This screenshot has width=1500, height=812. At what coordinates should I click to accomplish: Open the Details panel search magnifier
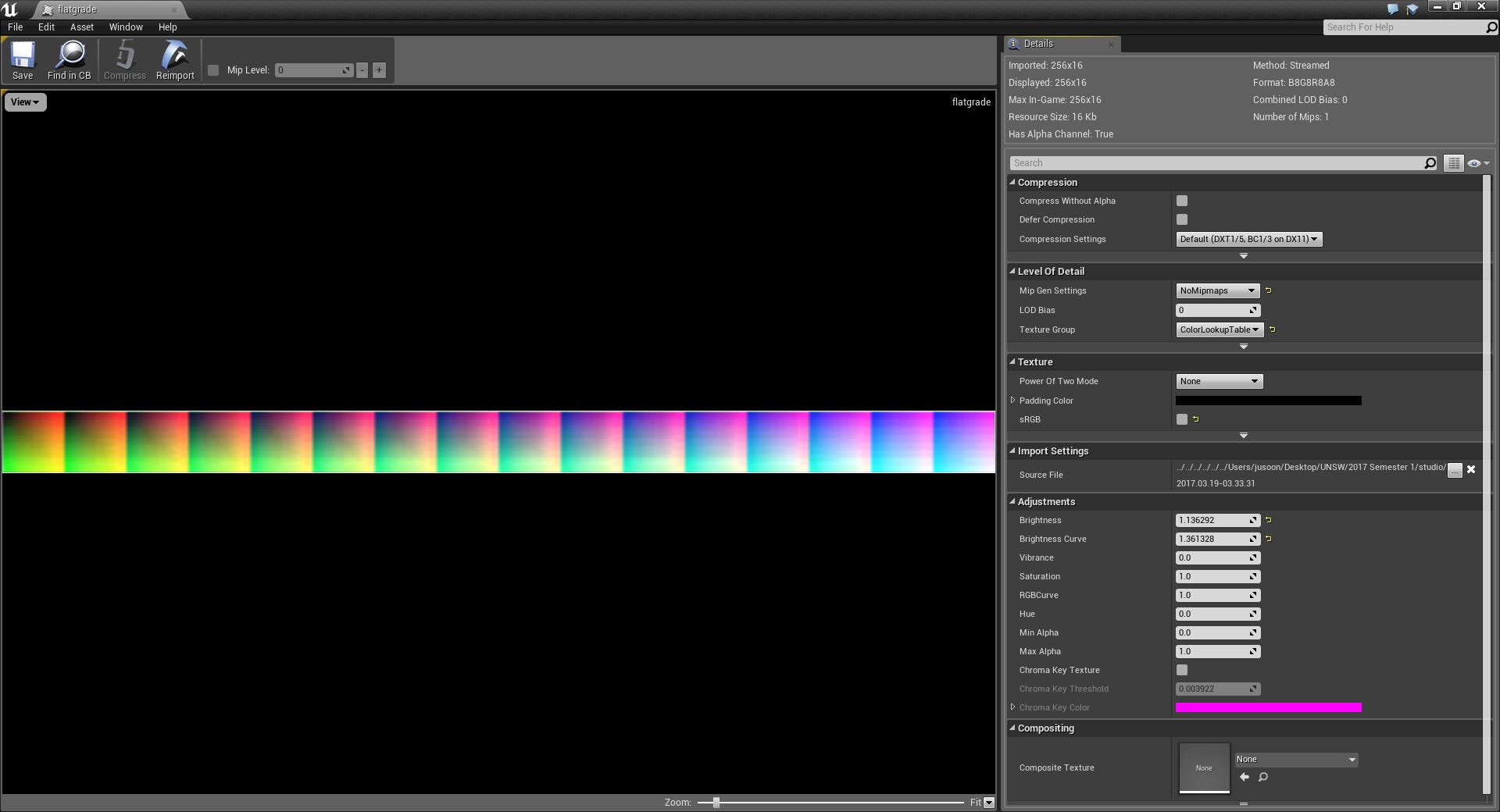coord(1430,162)
